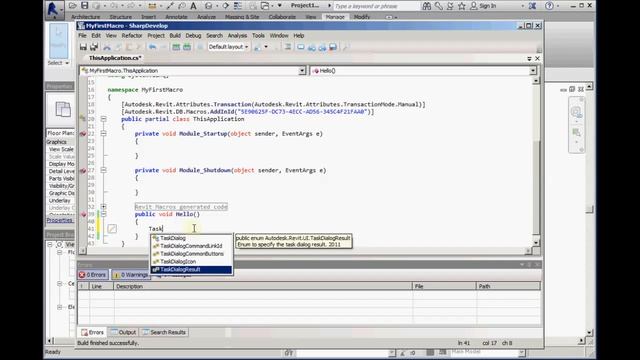Click Open folder icon in Revit toolbar
The height and width of the screenshot is (360, 640).
pos(73,6)
